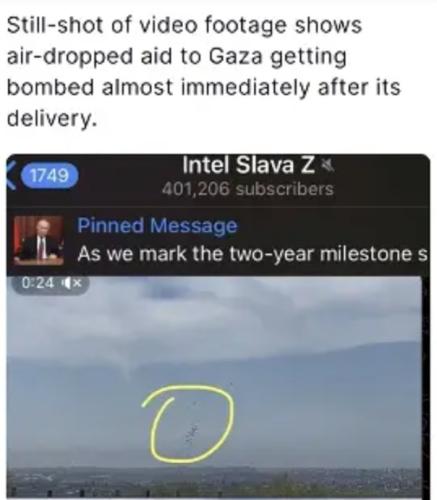This screenshot has width=437, height=500.
Task: View the 401,206 subscribers list
Action: 248,189
